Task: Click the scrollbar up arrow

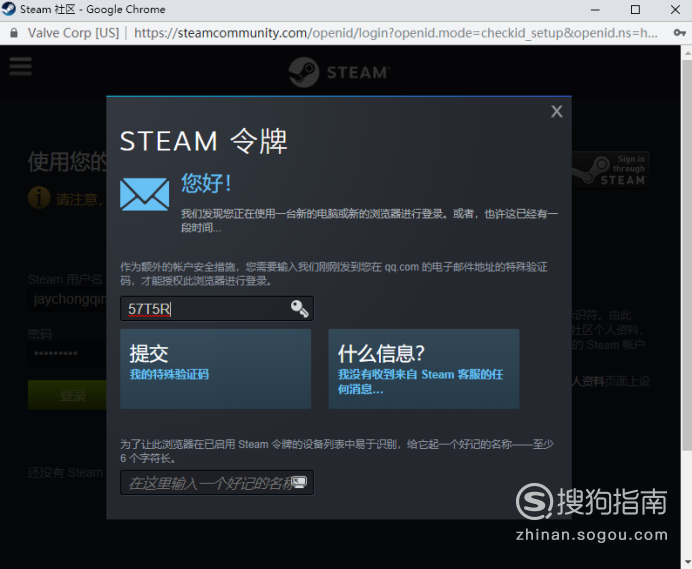Action: click(687, 53)
